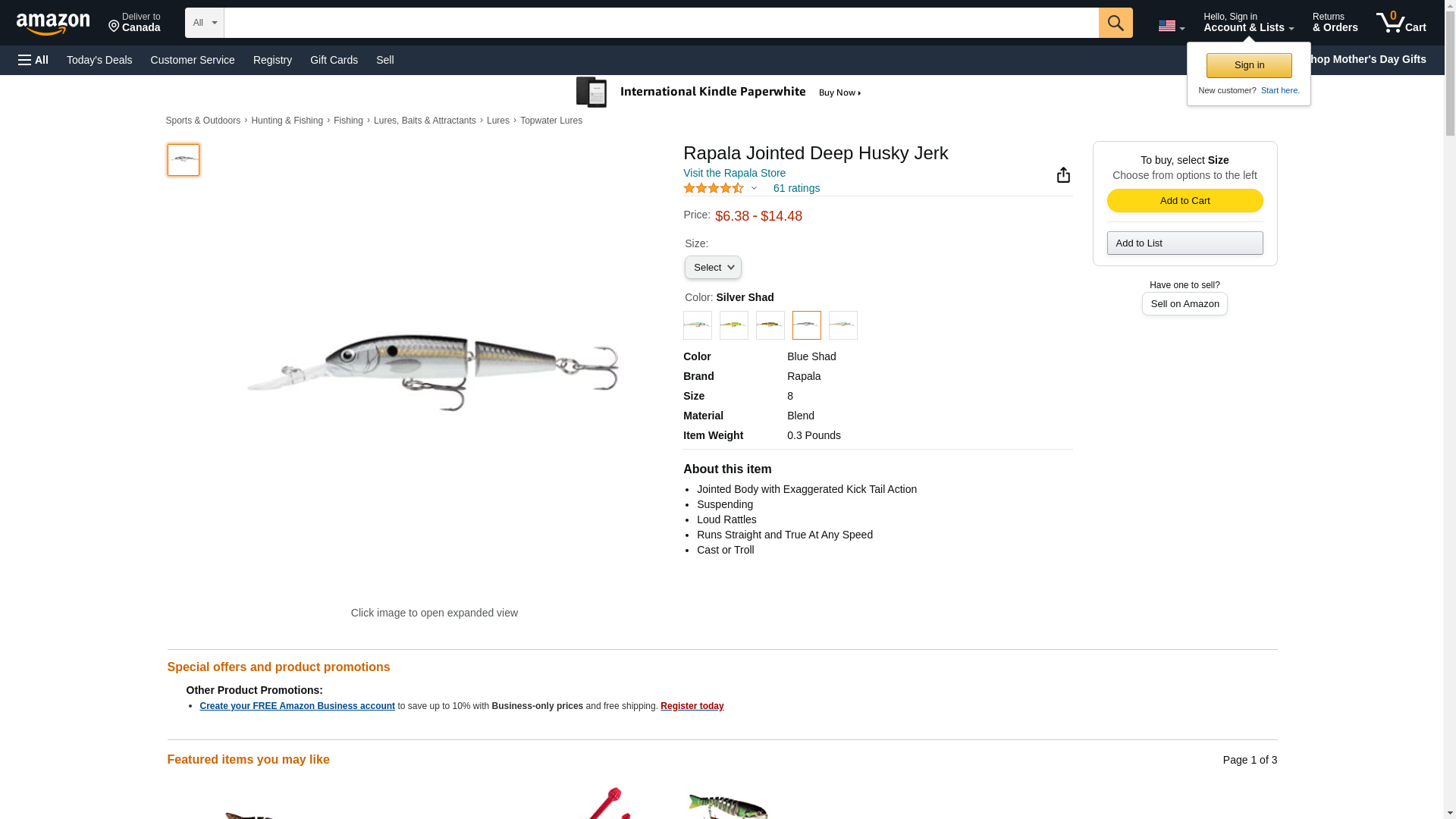Click the star rating icons
Image resolution: width=1456 pixels, height=819 pixels.
(713, 188)
